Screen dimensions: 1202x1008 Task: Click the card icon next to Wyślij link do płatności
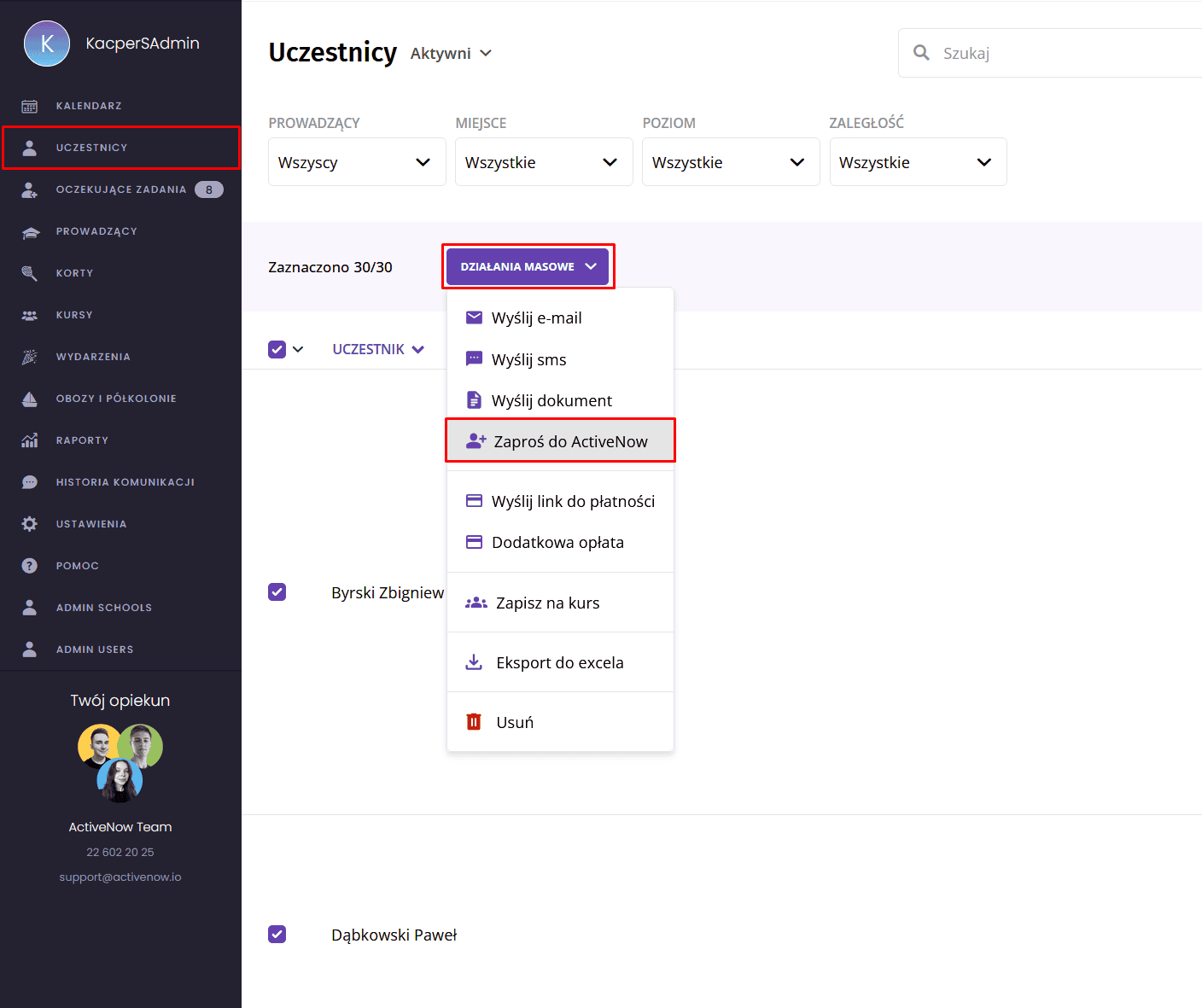pos(474,501)
